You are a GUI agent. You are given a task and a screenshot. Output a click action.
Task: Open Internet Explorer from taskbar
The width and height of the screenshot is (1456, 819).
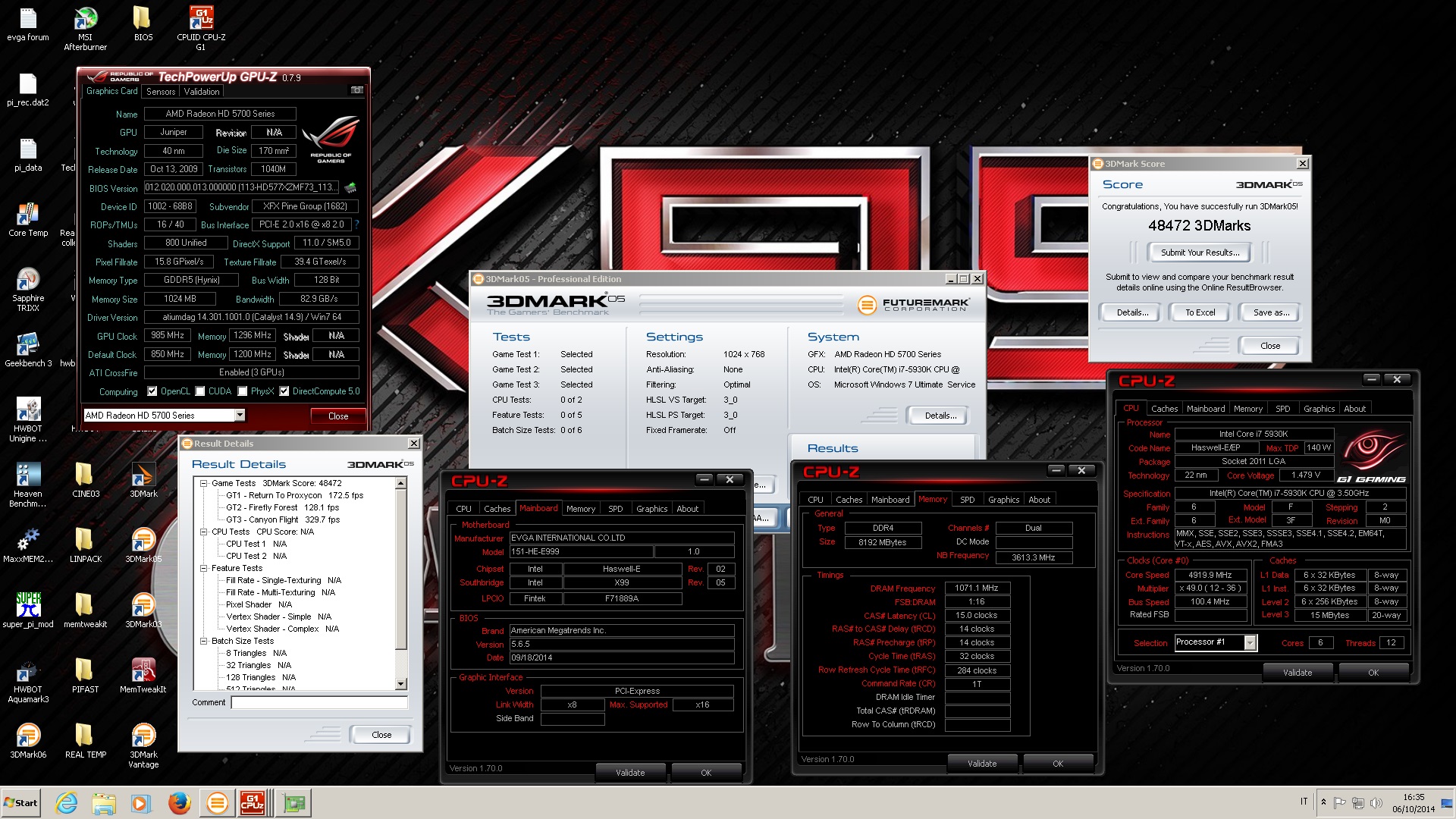pos(67,802)
